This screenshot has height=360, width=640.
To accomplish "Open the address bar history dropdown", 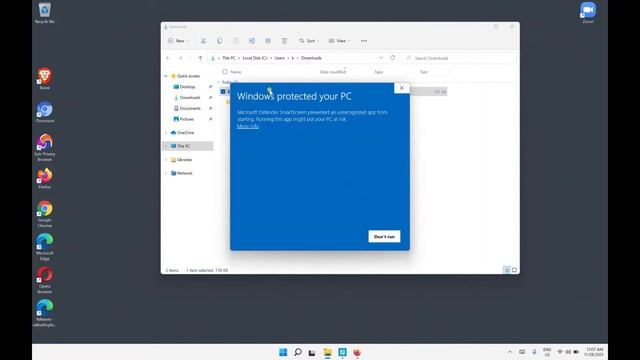I will pyautogui.click(x=381, y=58).
